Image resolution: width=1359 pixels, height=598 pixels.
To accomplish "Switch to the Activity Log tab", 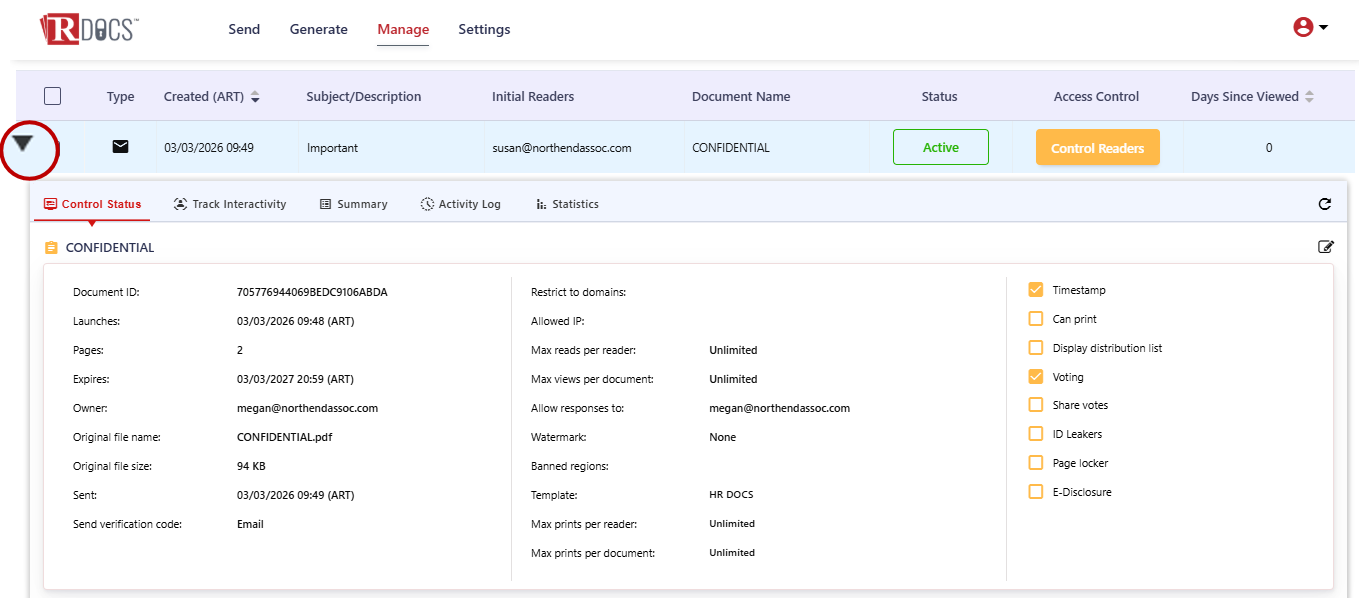I will click(460, 204).
